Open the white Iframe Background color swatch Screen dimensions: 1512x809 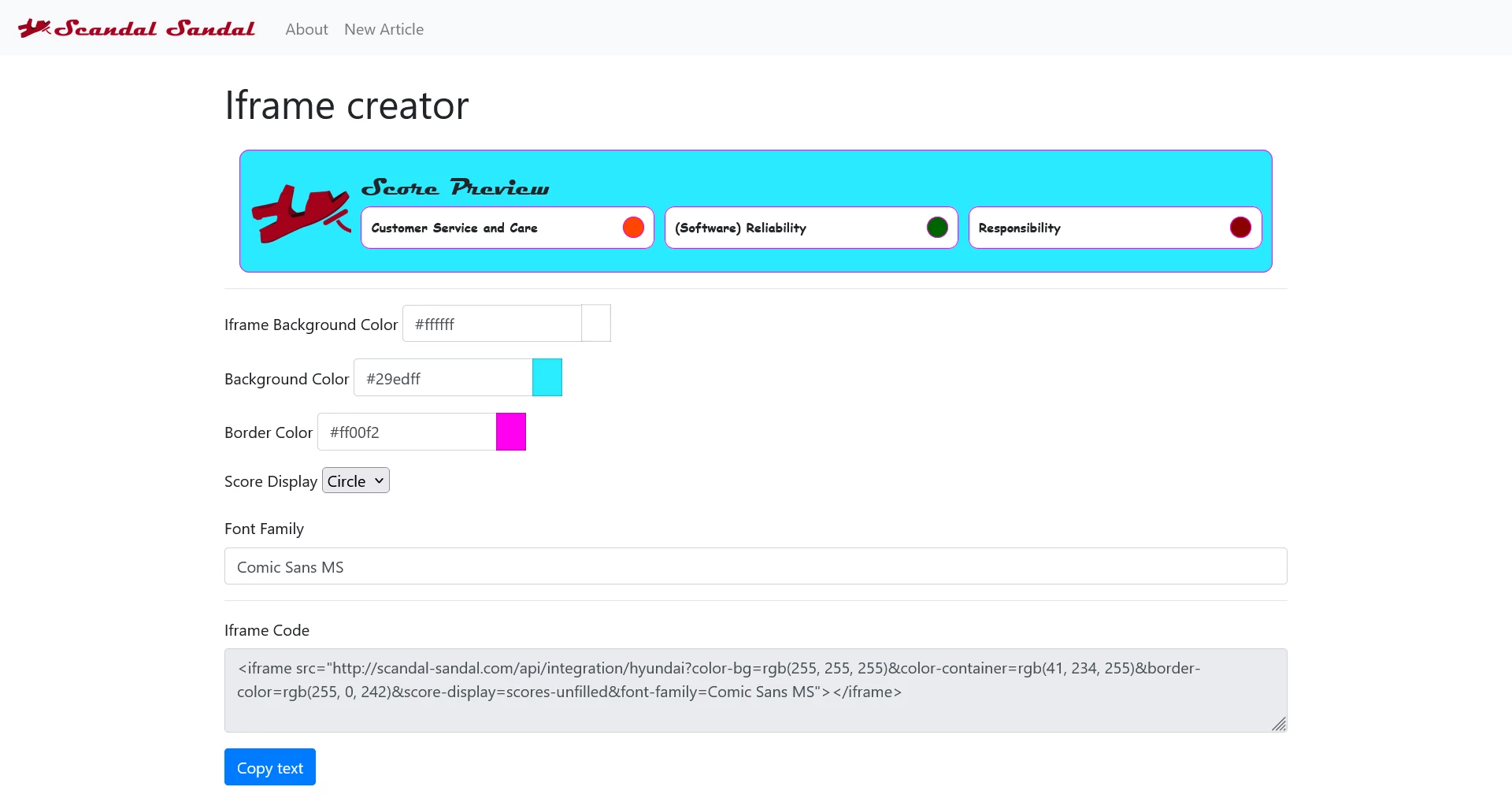click(596, 324)
